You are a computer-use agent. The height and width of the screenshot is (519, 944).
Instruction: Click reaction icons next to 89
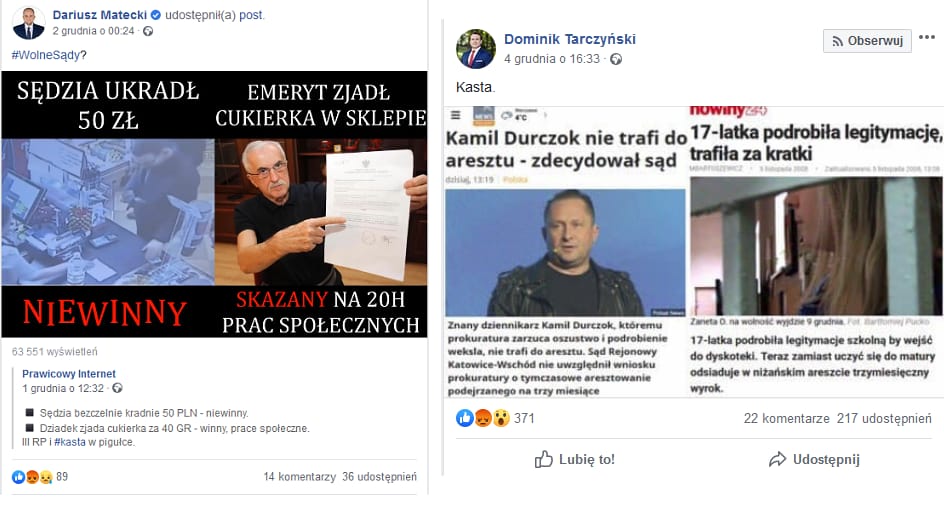32,477
